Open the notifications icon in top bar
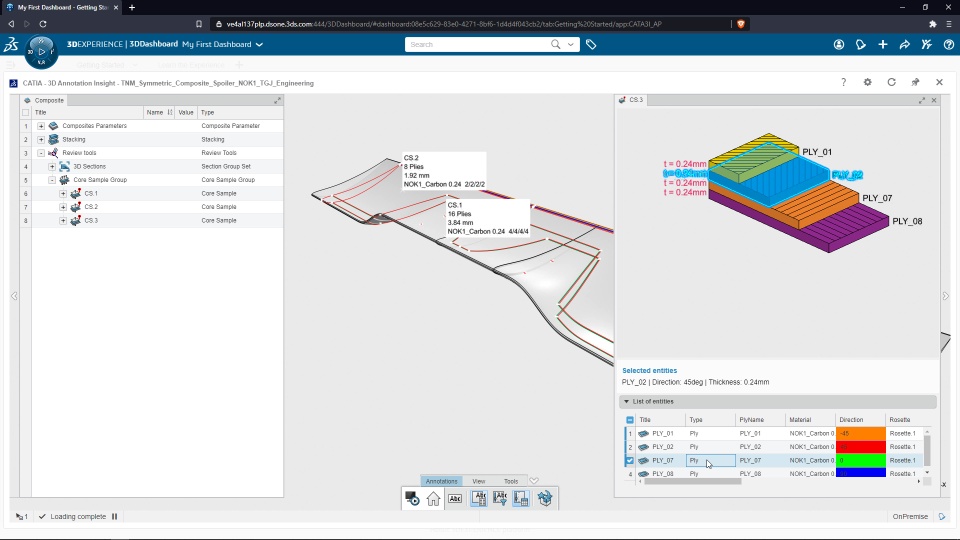This screenshot has width=960, height=540. pos(861,44)
